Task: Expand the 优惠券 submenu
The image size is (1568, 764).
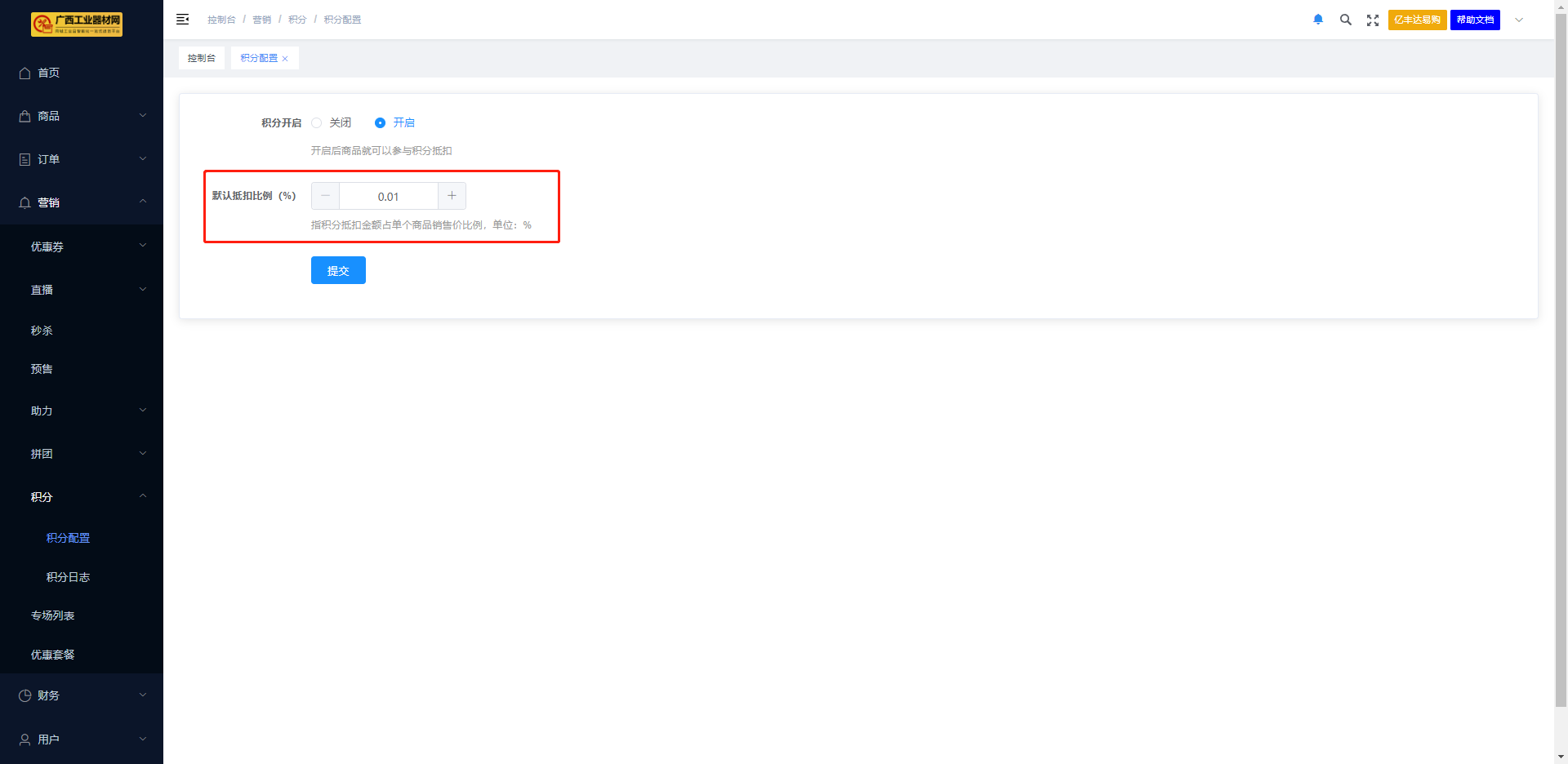Action: click(x=82, y=247)
